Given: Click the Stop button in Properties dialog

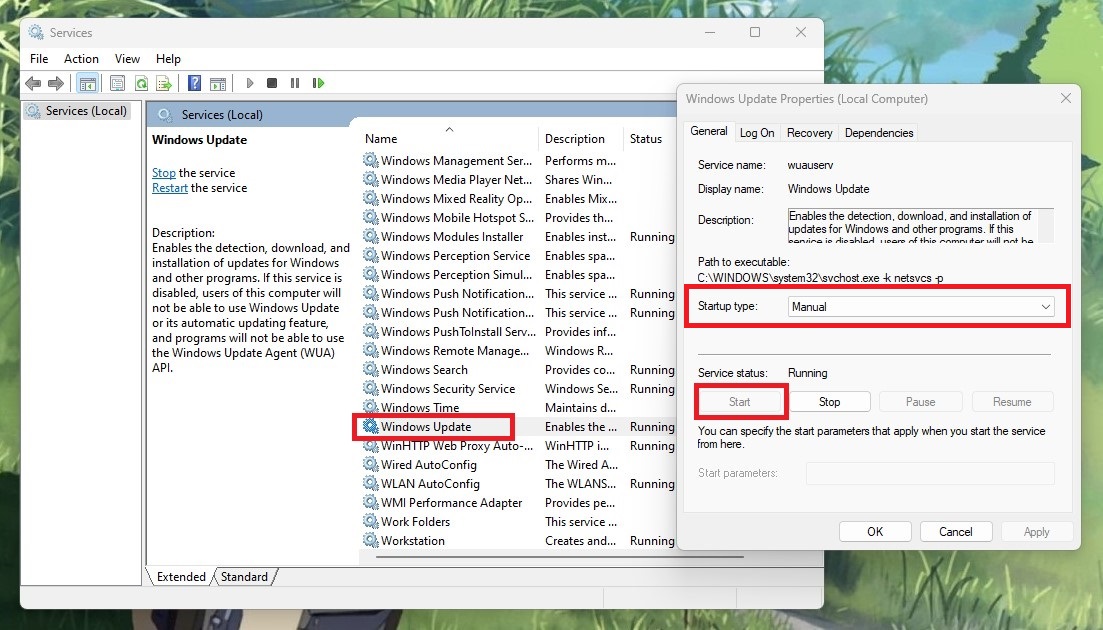Looking at the screenshot, I should [x=829, y=402].
